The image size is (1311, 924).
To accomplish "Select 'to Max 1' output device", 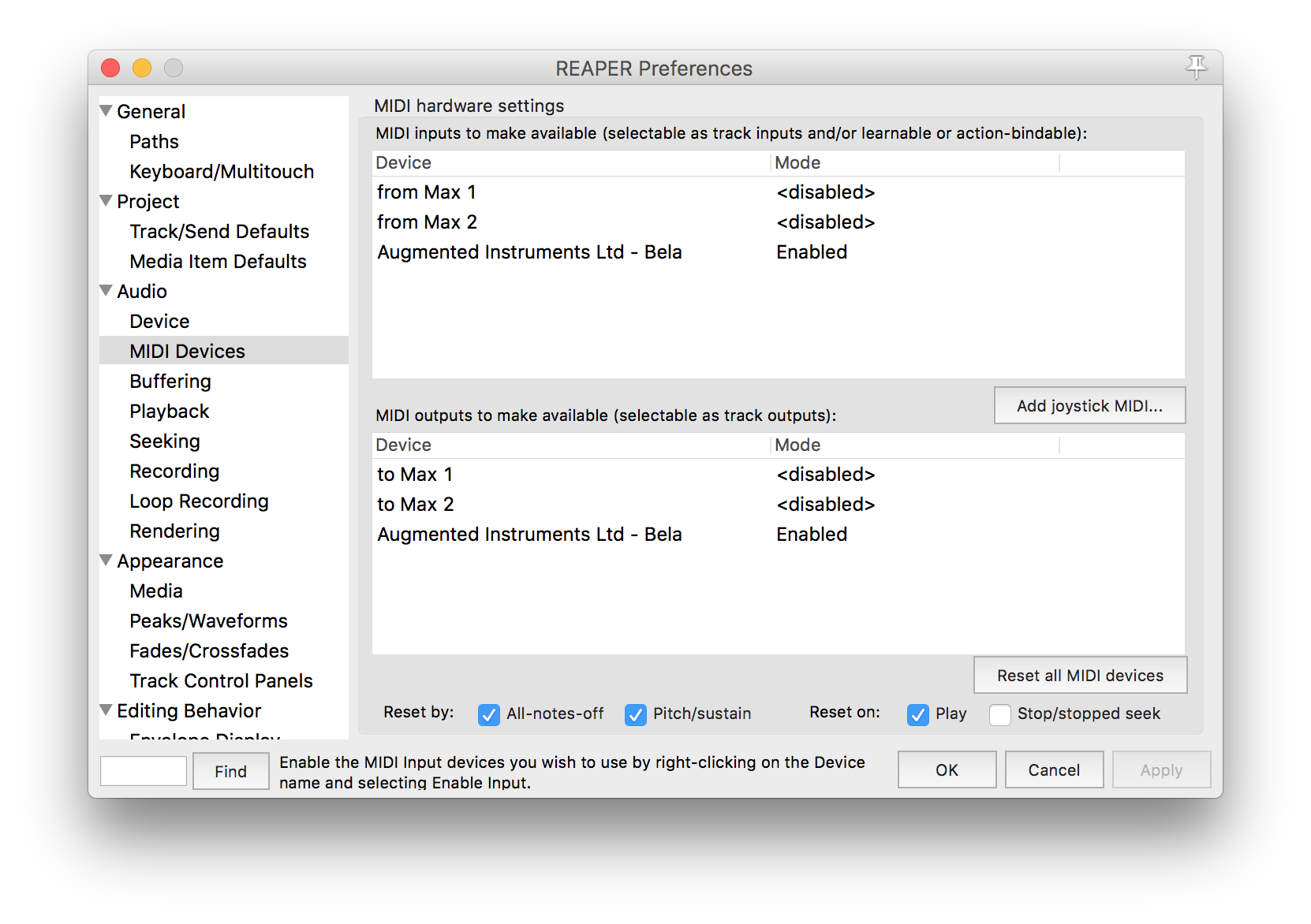I will point(414,475).
